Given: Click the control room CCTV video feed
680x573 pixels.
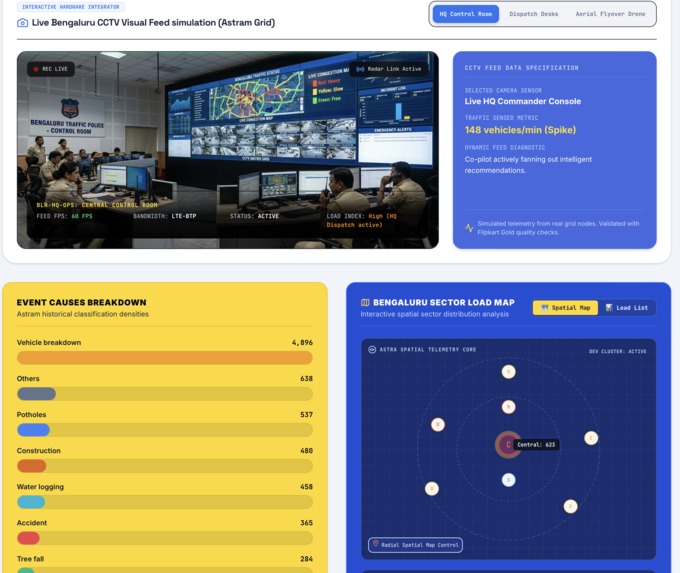Looking at the screenshot, I should click(x=228, y=150).
